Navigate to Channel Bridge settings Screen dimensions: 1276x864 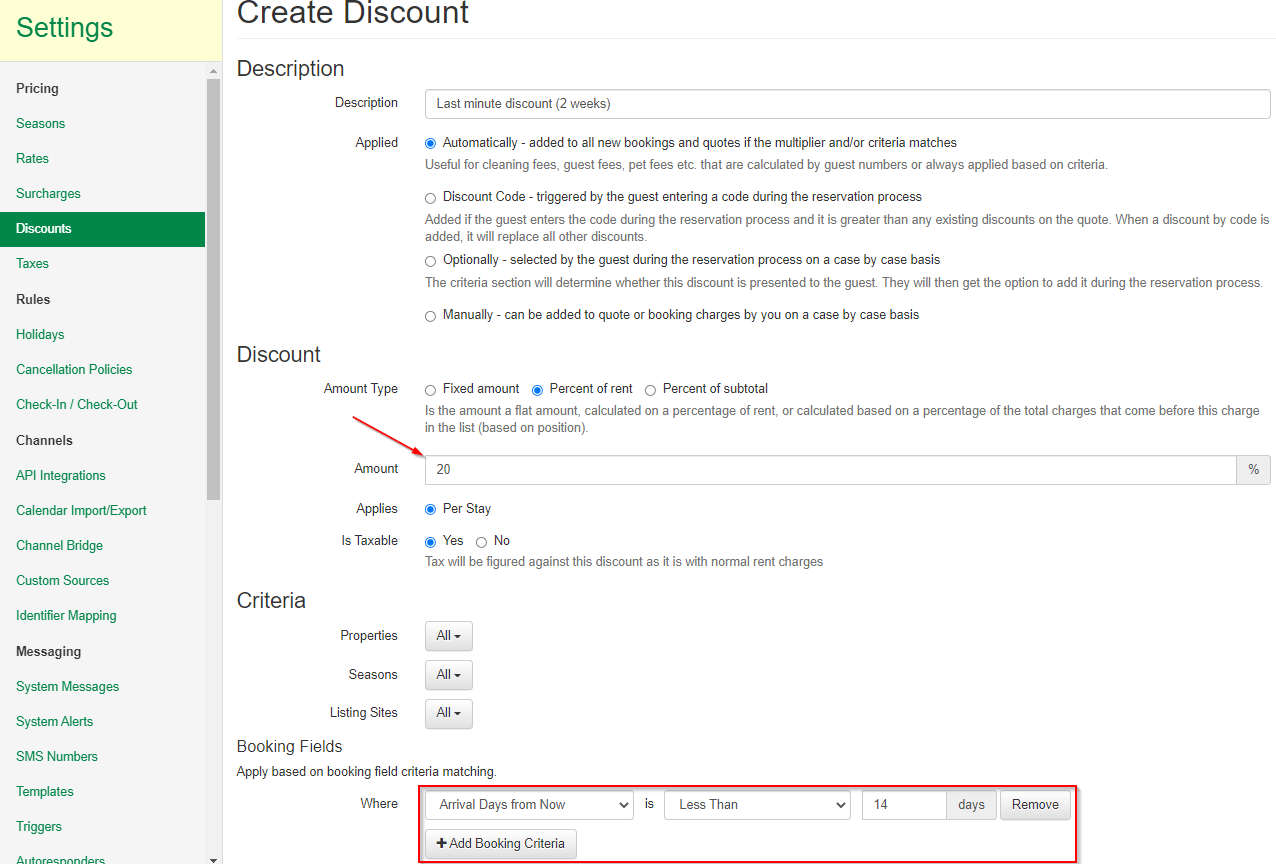pos(59,546)
